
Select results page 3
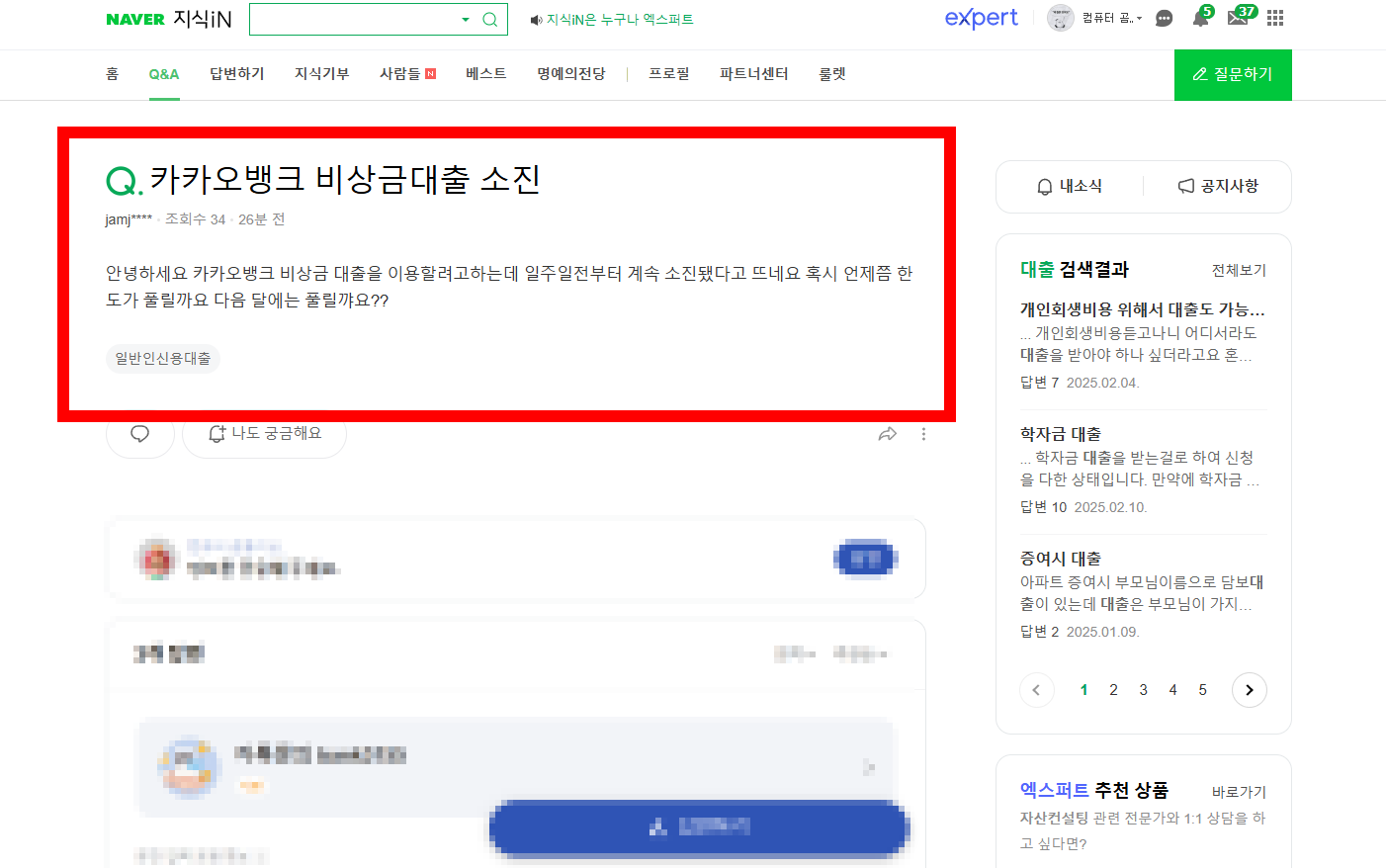tap(1144, 690)
